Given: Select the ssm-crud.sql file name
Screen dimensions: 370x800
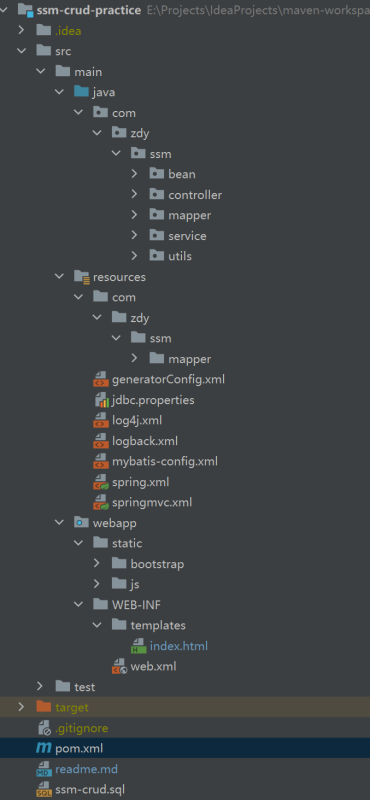Looking at the screenshot, I should point(90,789).
